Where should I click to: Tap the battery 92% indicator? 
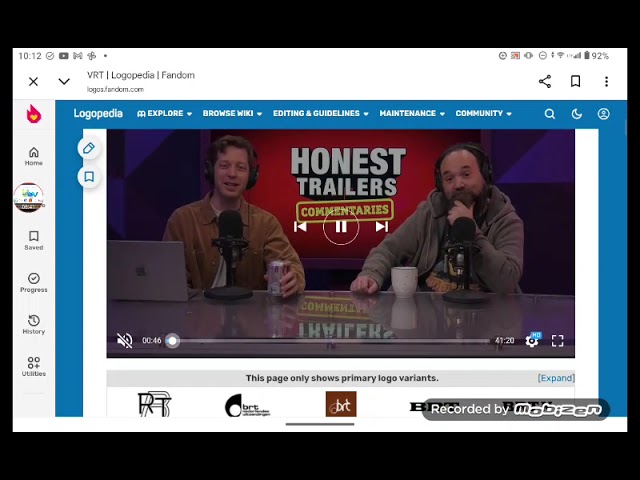tap(596, 56)
